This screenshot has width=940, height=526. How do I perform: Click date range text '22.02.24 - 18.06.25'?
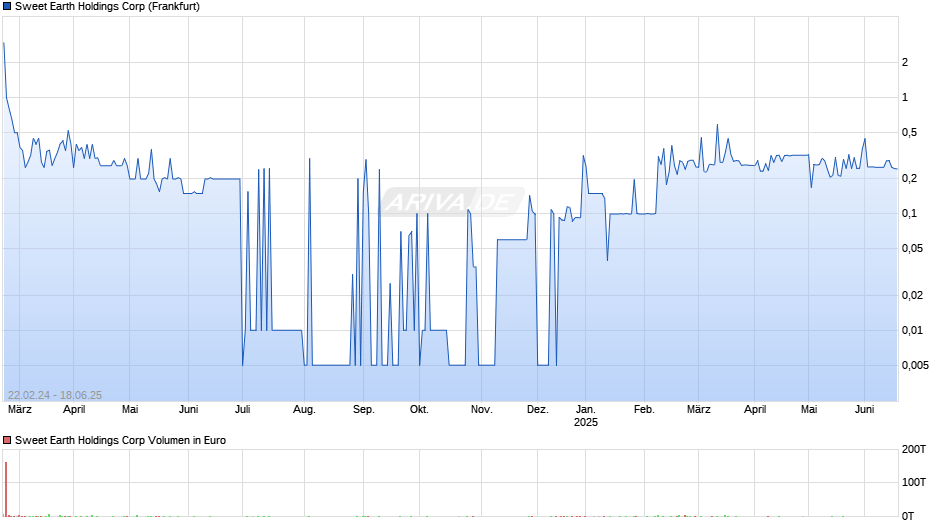55,395
